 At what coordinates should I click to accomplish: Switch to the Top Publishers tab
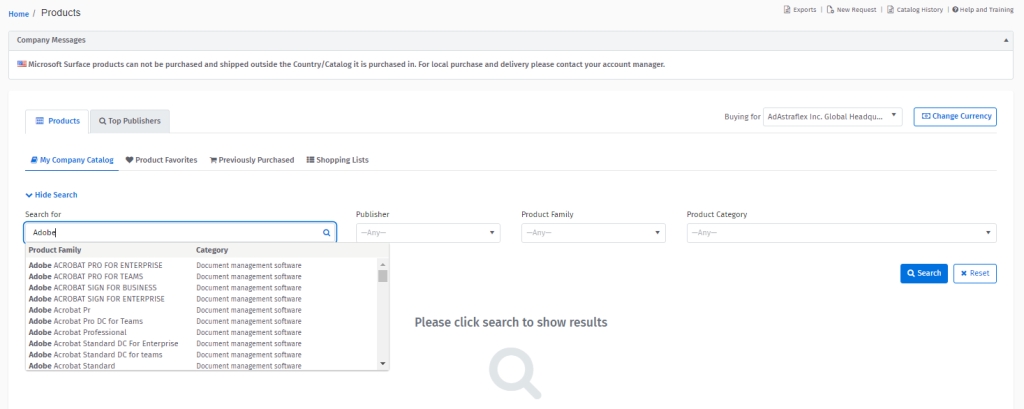point(129,121)
